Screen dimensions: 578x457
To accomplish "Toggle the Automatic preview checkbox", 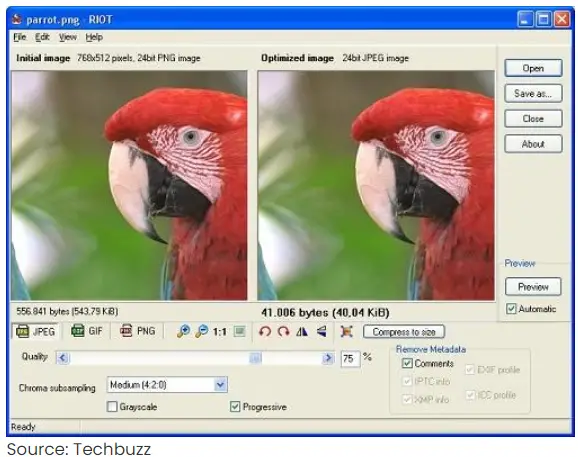I will pos(511,308).
